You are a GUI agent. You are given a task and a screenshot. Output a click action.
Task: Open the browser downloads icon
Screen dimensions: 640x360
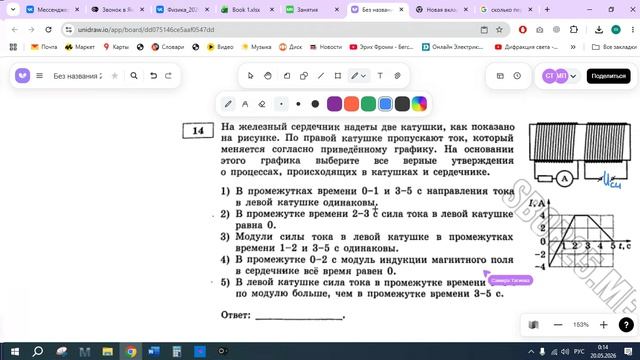(598, 29)
